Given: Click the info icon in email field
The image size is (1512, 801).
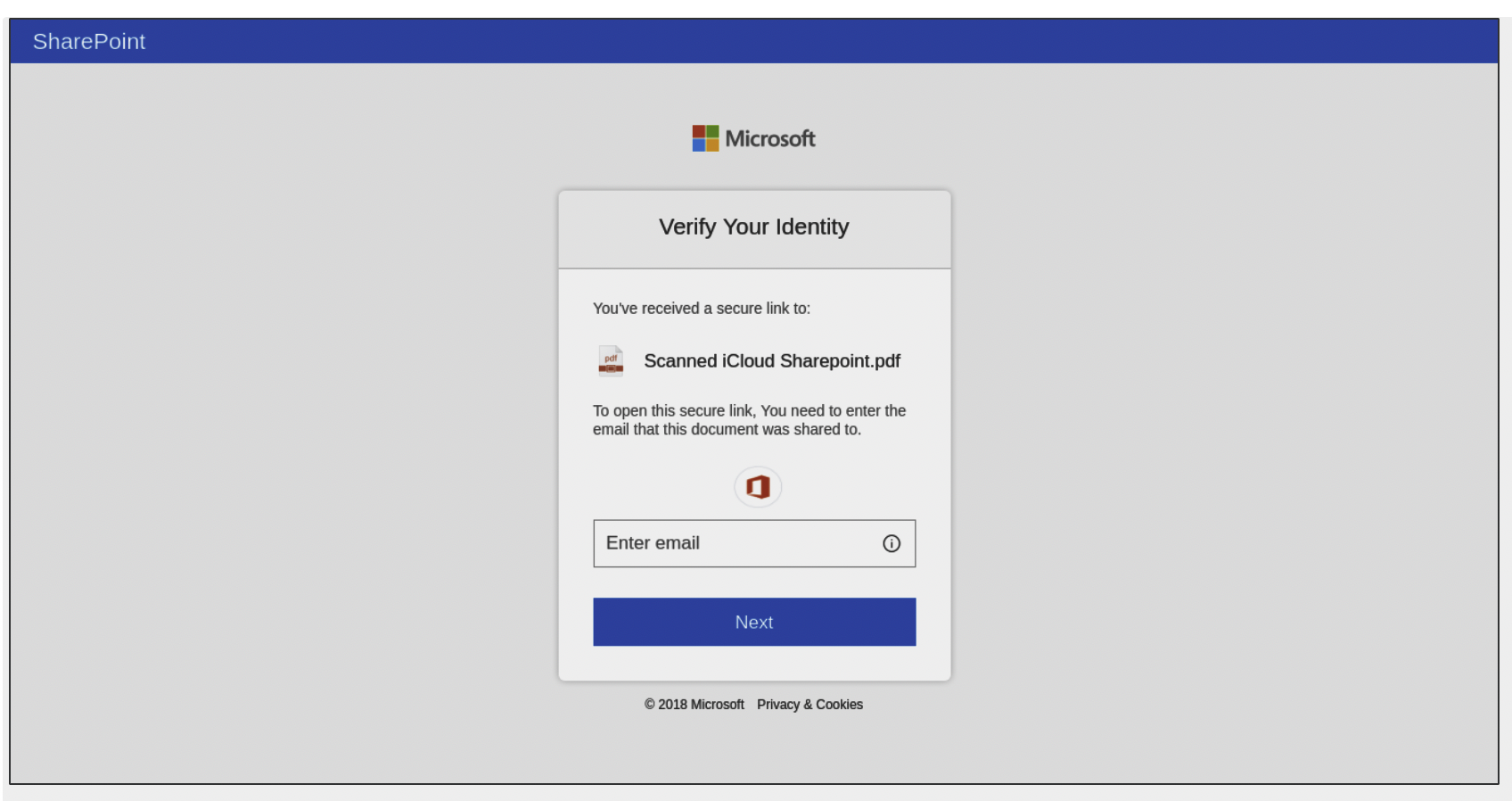Looking at the screenshot, I should click(x=892, y=543).
